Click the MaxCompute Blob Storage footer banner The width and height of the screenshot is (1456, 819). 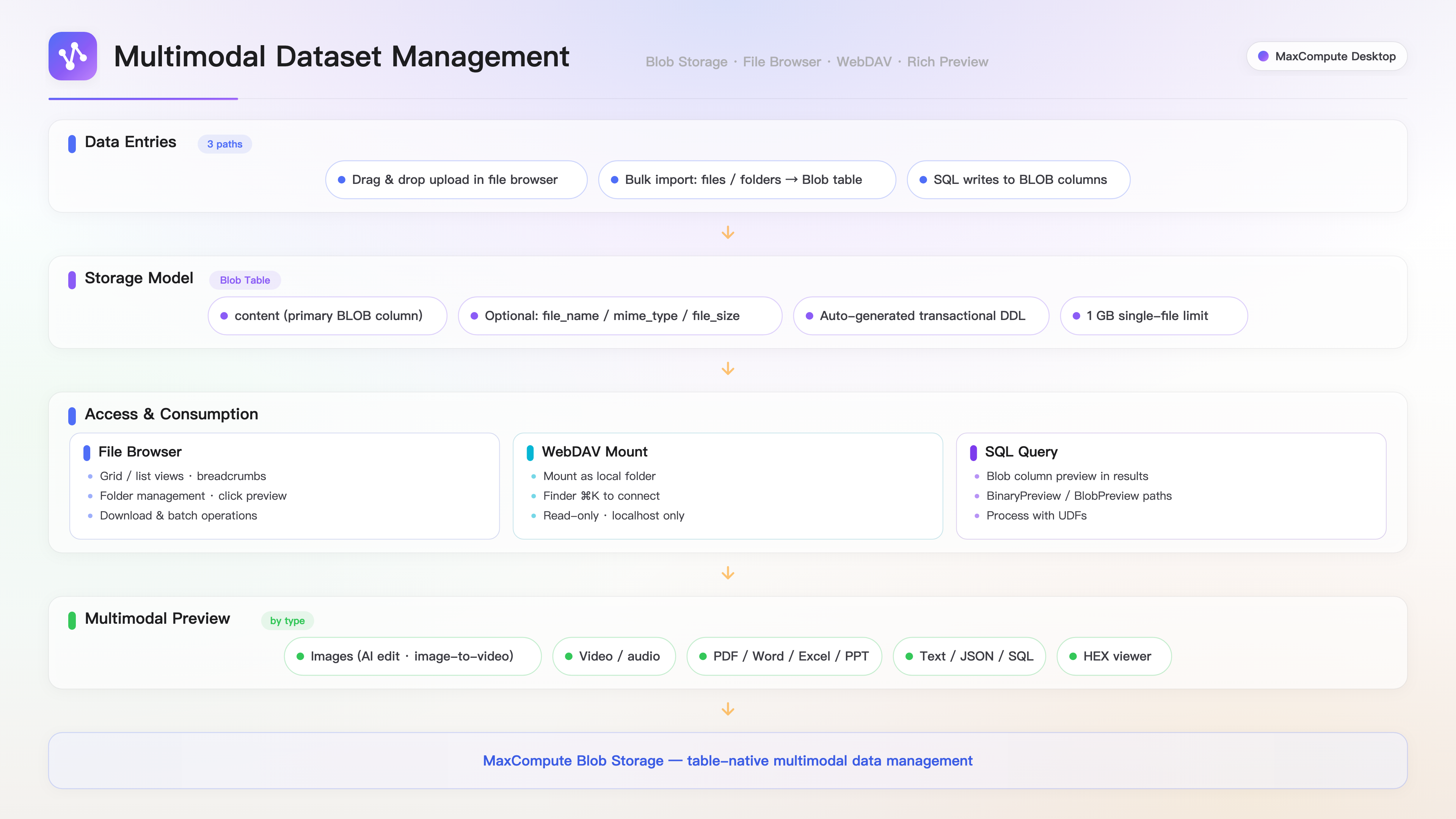(x=728, y=761)
